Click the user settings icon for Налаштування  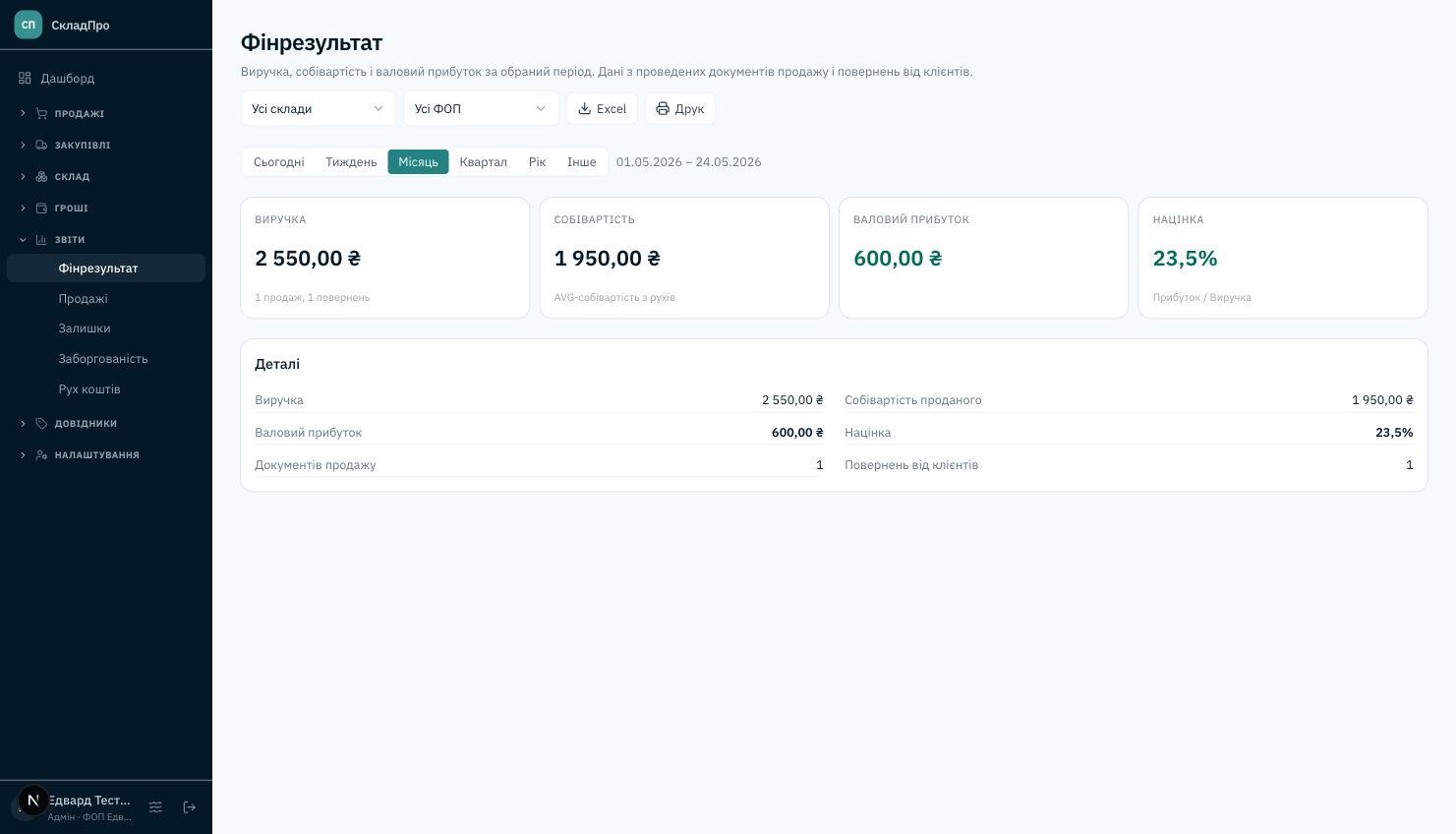point(41,454)
